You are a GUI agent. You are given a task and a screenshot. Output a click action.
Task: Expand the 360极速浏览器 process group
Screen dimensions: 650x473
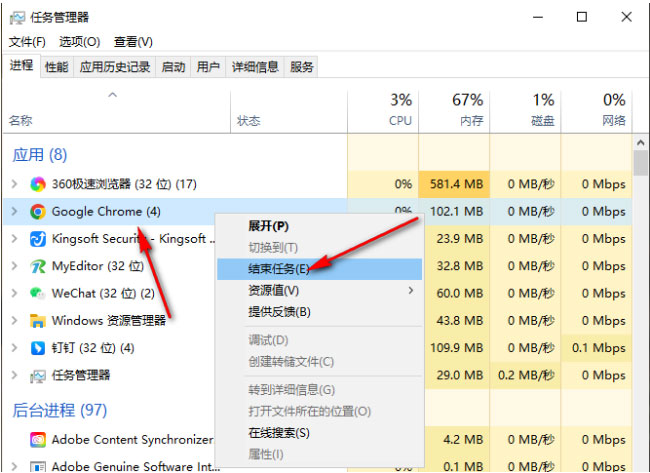pos(15,184)
